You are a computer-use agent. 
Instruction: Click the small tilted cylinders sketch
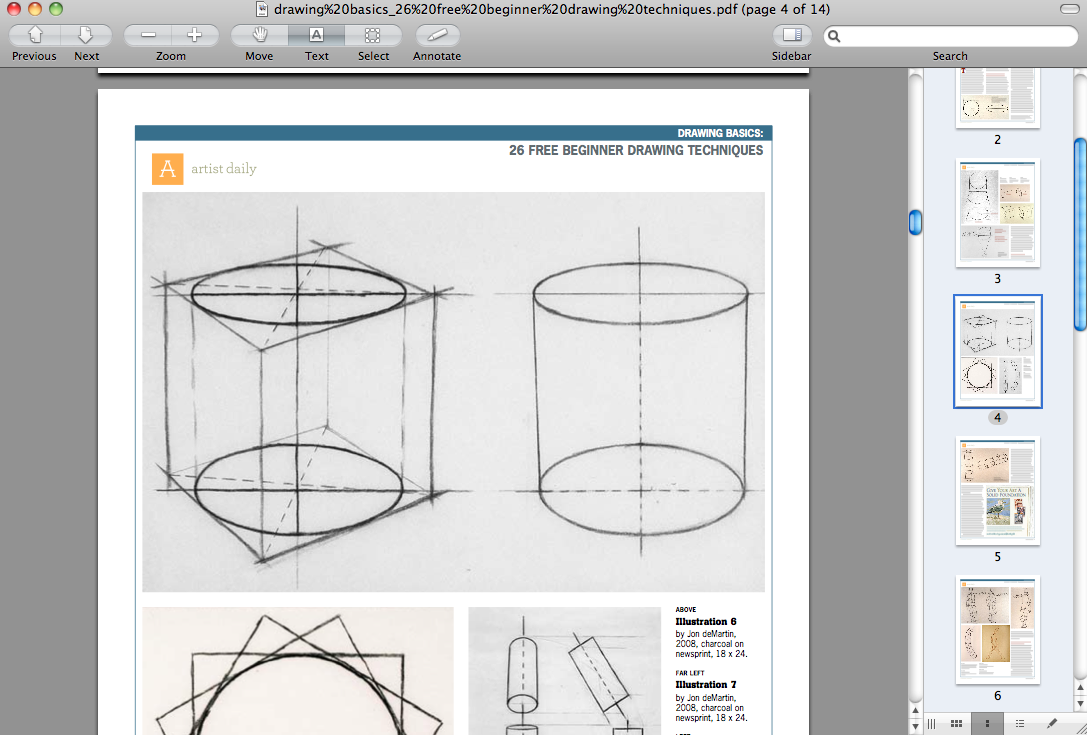click(565, 671)
